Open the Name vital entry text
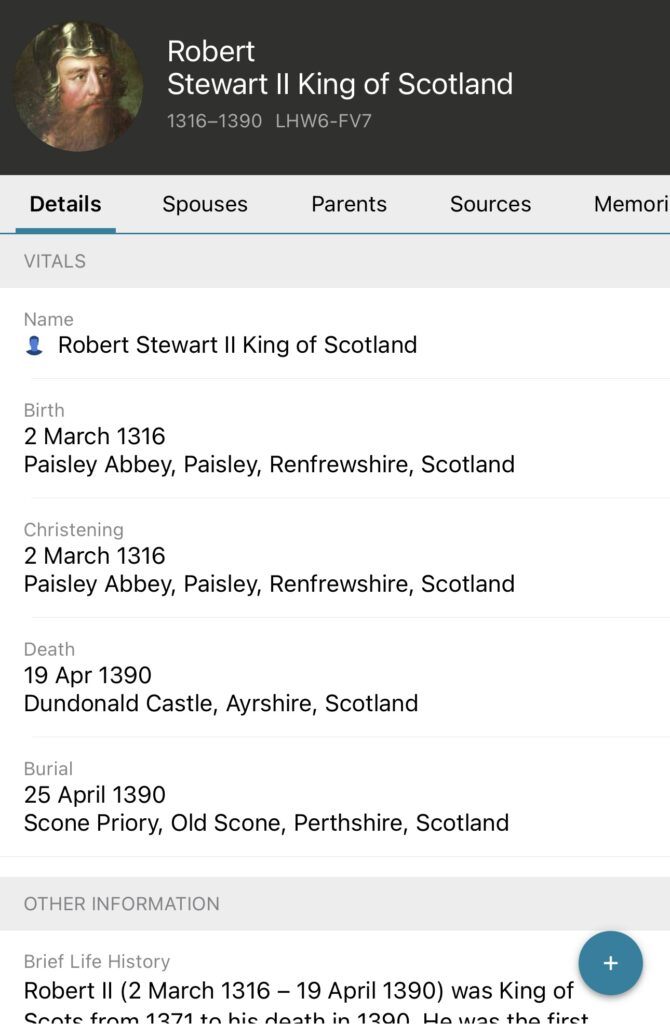 click(237, 345)
